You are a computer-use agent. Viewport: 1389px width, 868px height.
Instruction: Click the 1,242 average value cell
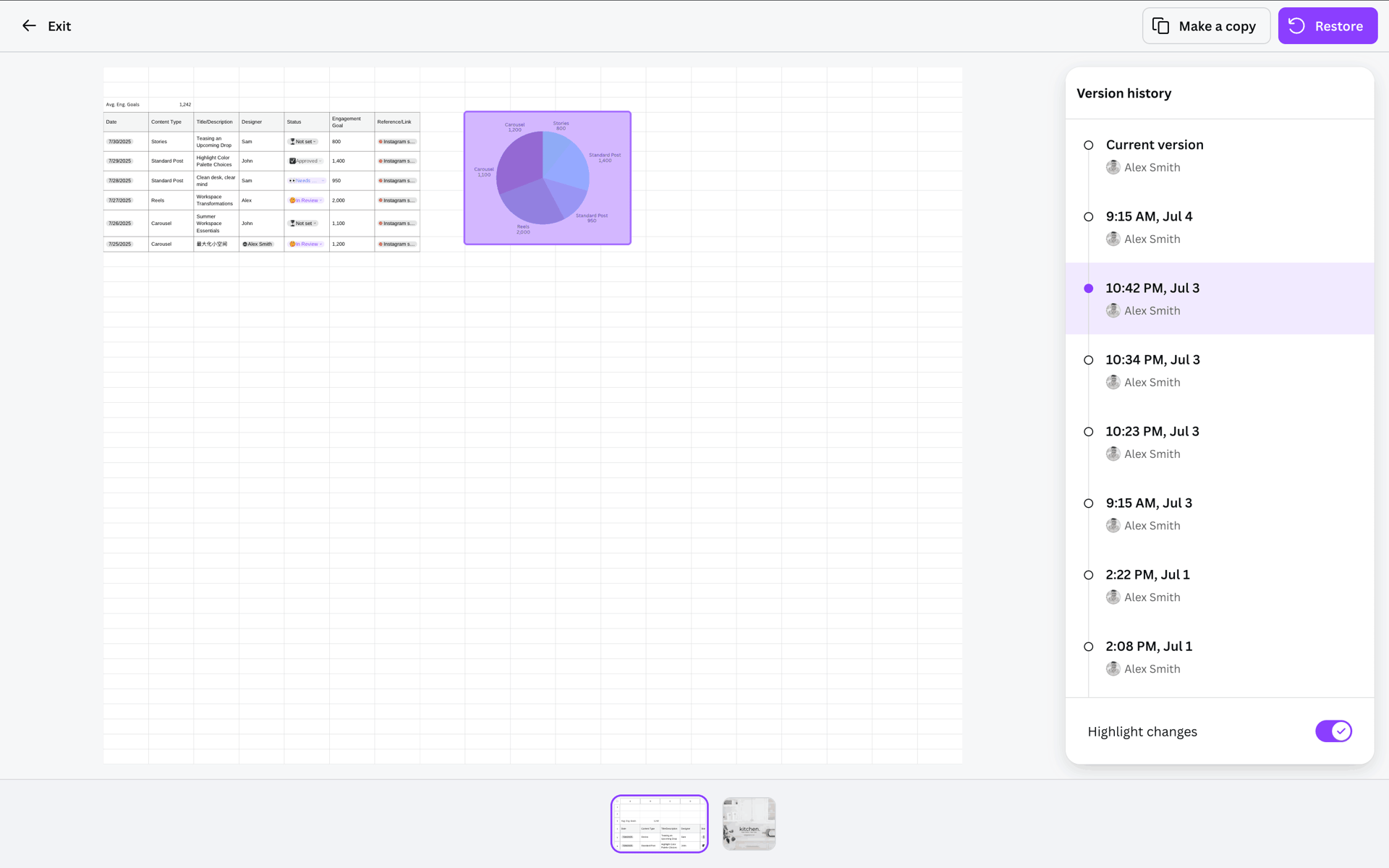171,105
